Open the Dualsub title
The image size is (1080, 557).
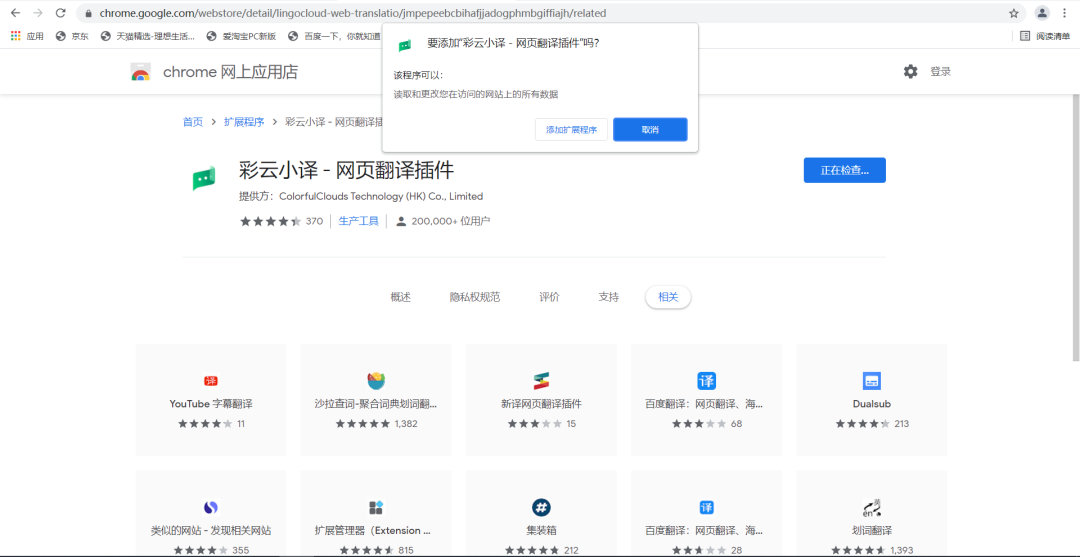pos(872,403)
